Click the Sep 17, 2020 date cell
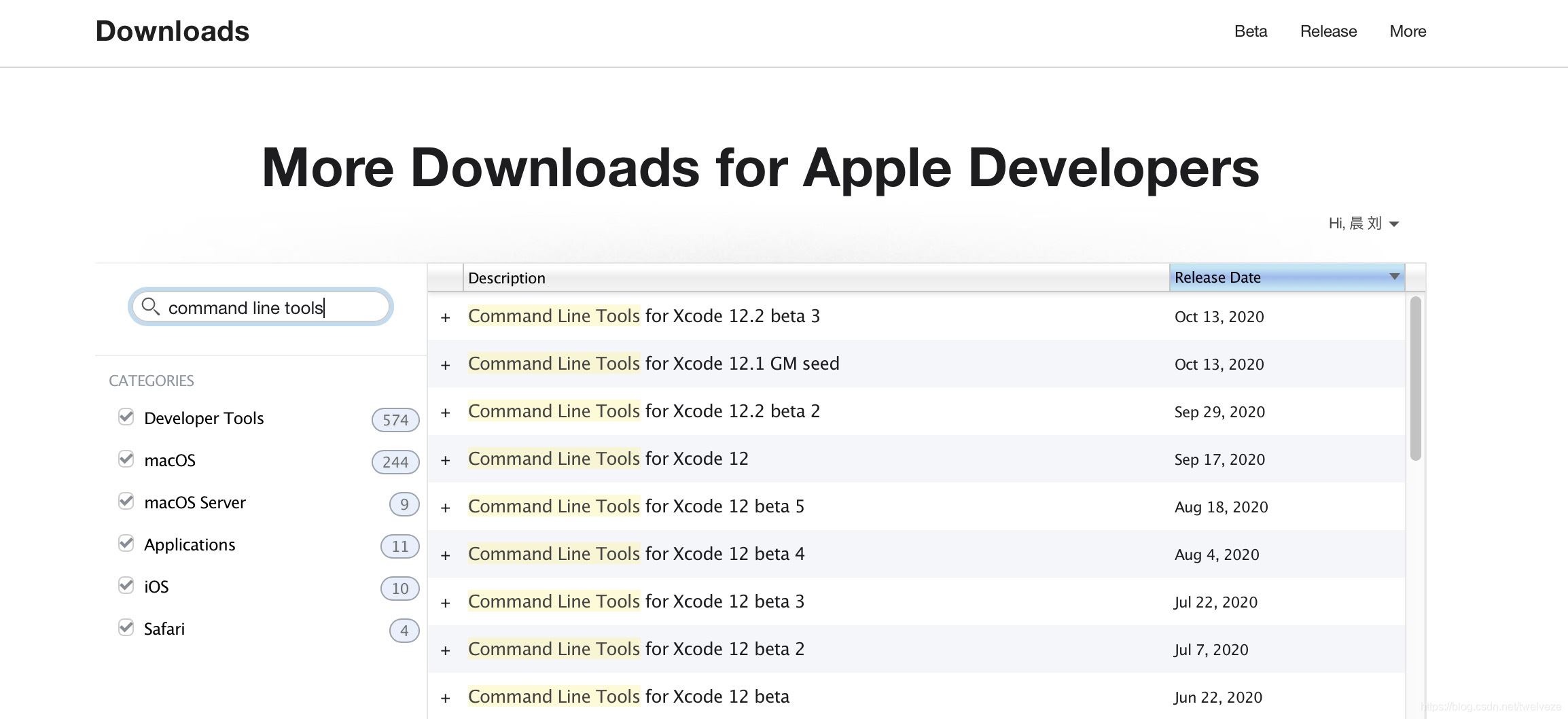Screen dimensions: 1568x719 [1219, 459]
